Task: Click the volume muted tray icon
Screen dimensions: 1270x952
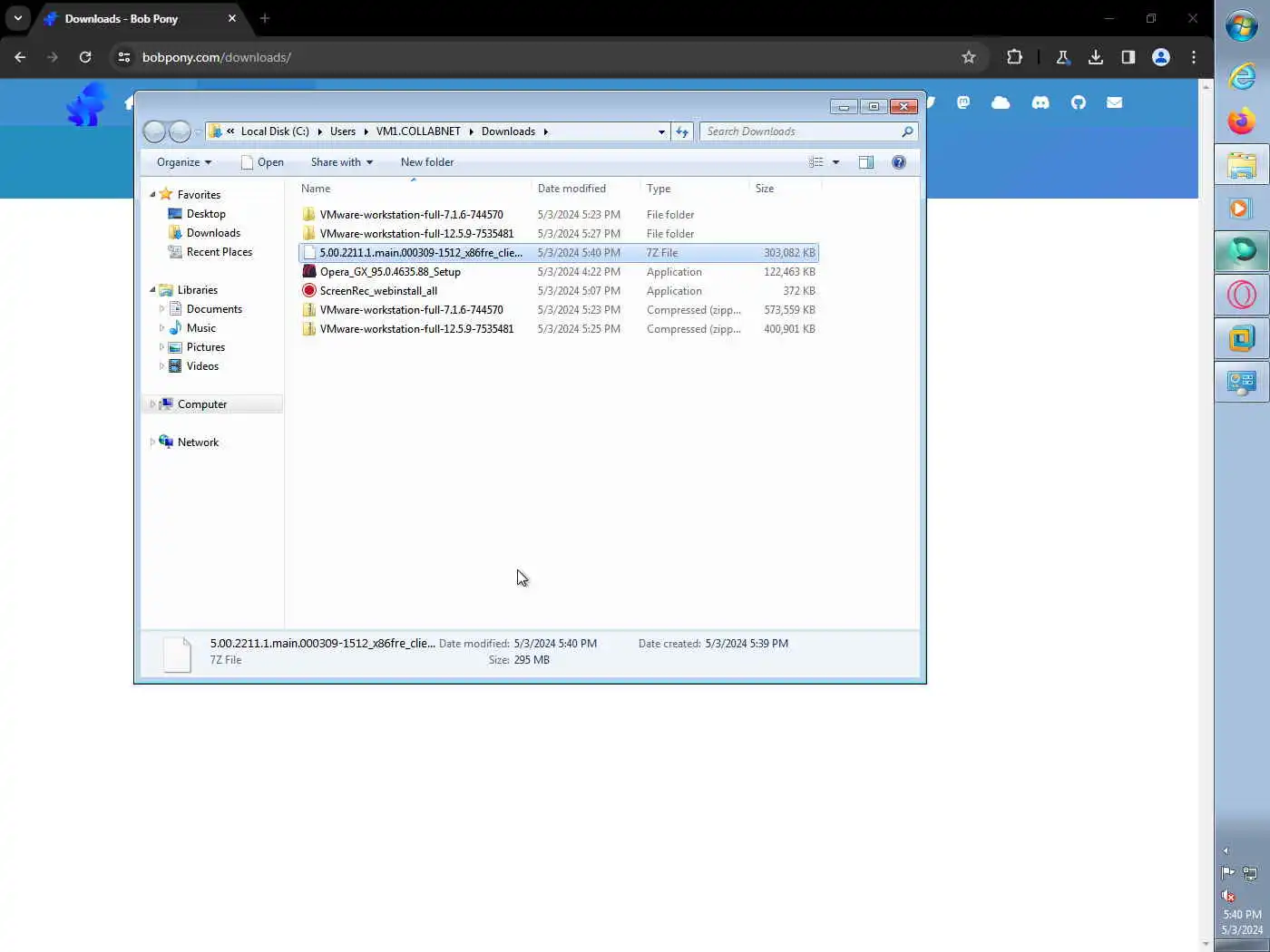Action: click(1228, 896)
